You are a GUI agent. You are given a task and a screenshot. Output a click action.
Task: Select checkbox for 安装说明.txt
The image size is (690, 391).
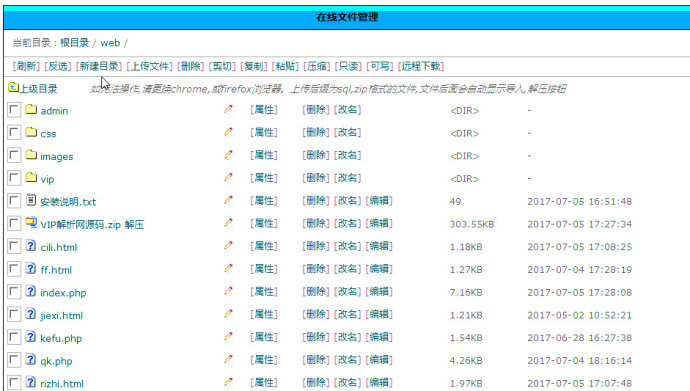pyautogui.click(x=14, y=201)
